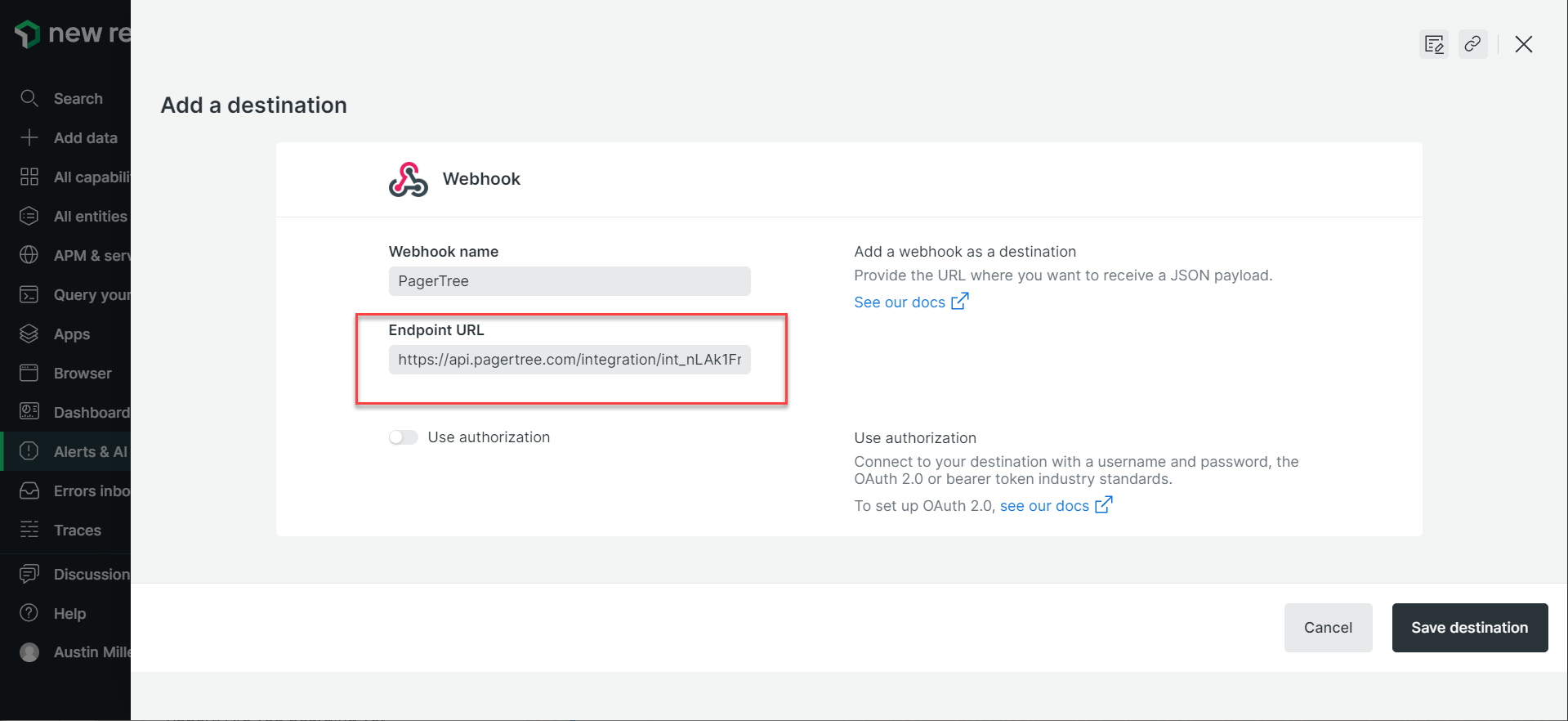This screenshot has height=721, width=1568.
Task: Click the Save destination button
Action: (1469, 628)
